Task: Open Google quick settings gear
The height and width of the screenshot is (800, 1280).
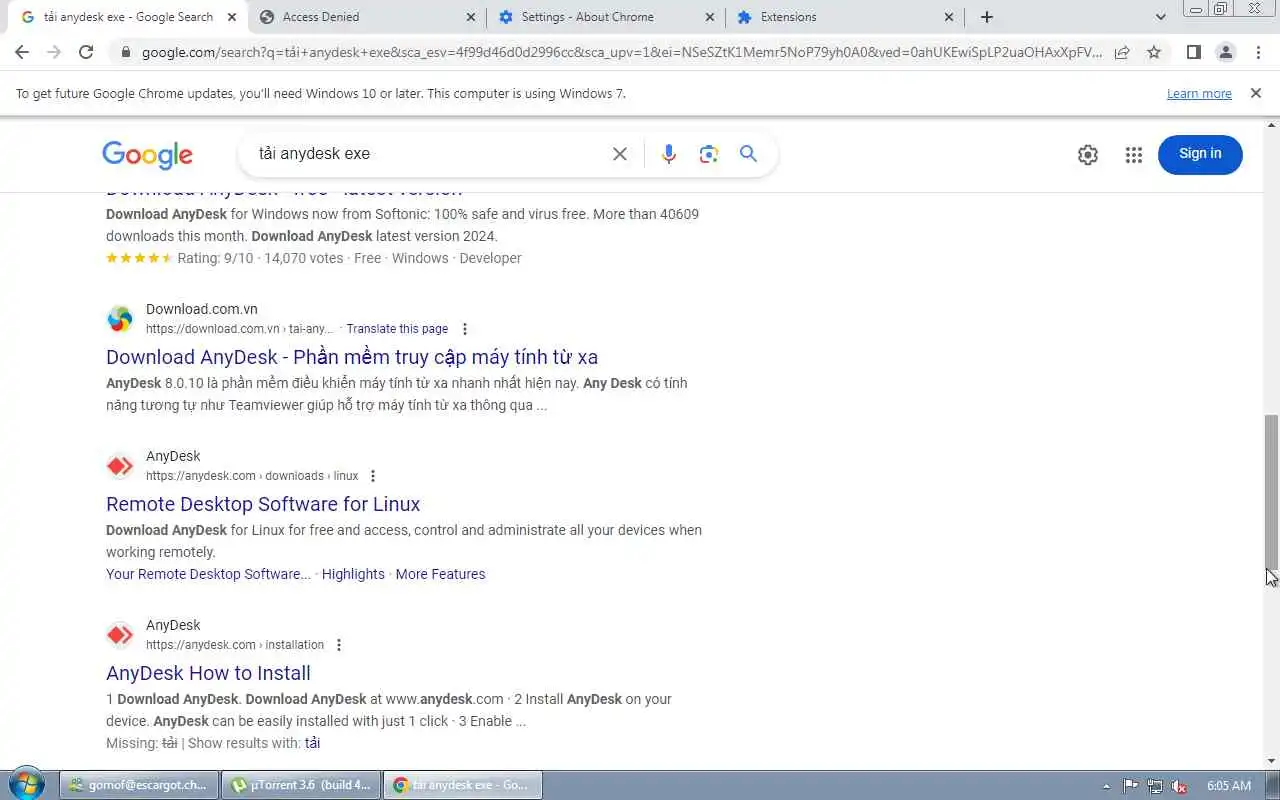Action: point(1088,154)
